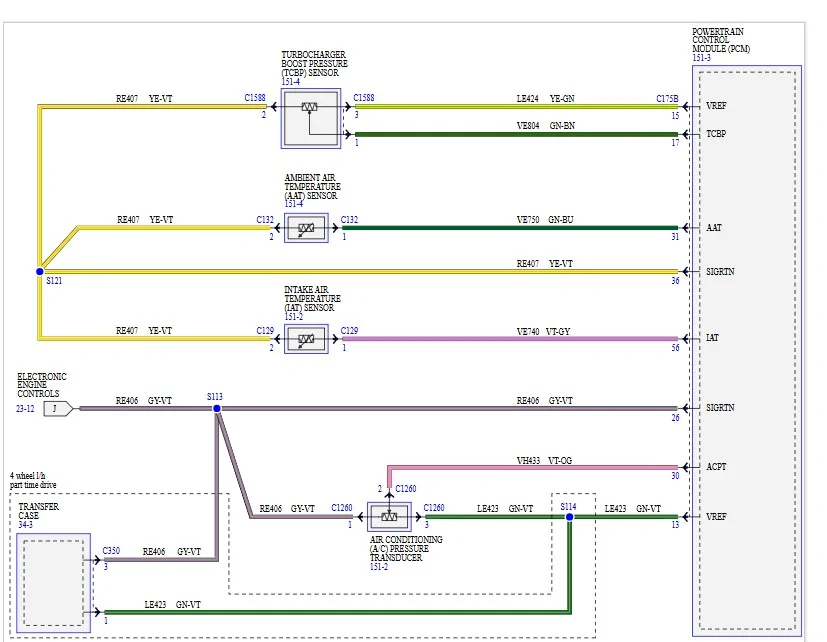Click the VREF label at PCM pin 15
827x642 pixels.
(716, 106)
